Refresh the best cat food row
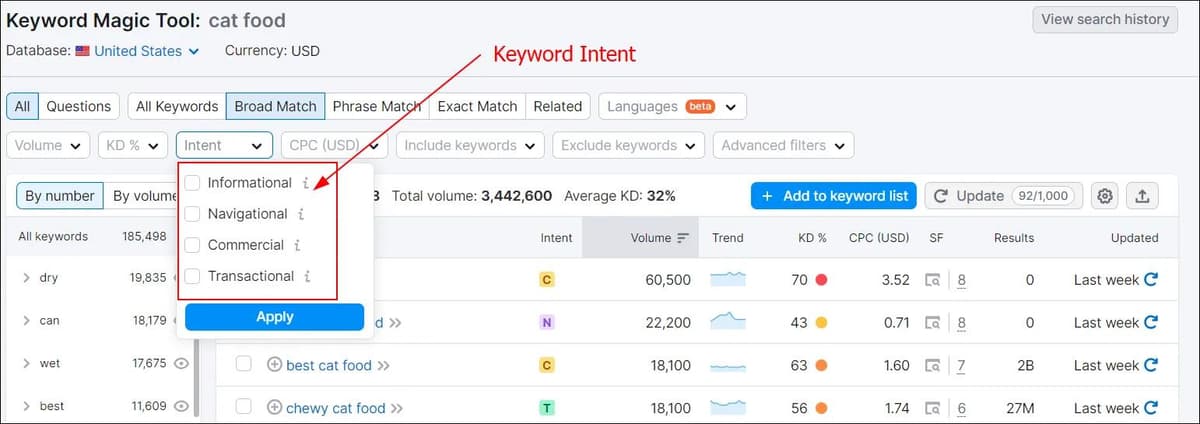Screen dimensions: 1200x424 point(1150,365)
